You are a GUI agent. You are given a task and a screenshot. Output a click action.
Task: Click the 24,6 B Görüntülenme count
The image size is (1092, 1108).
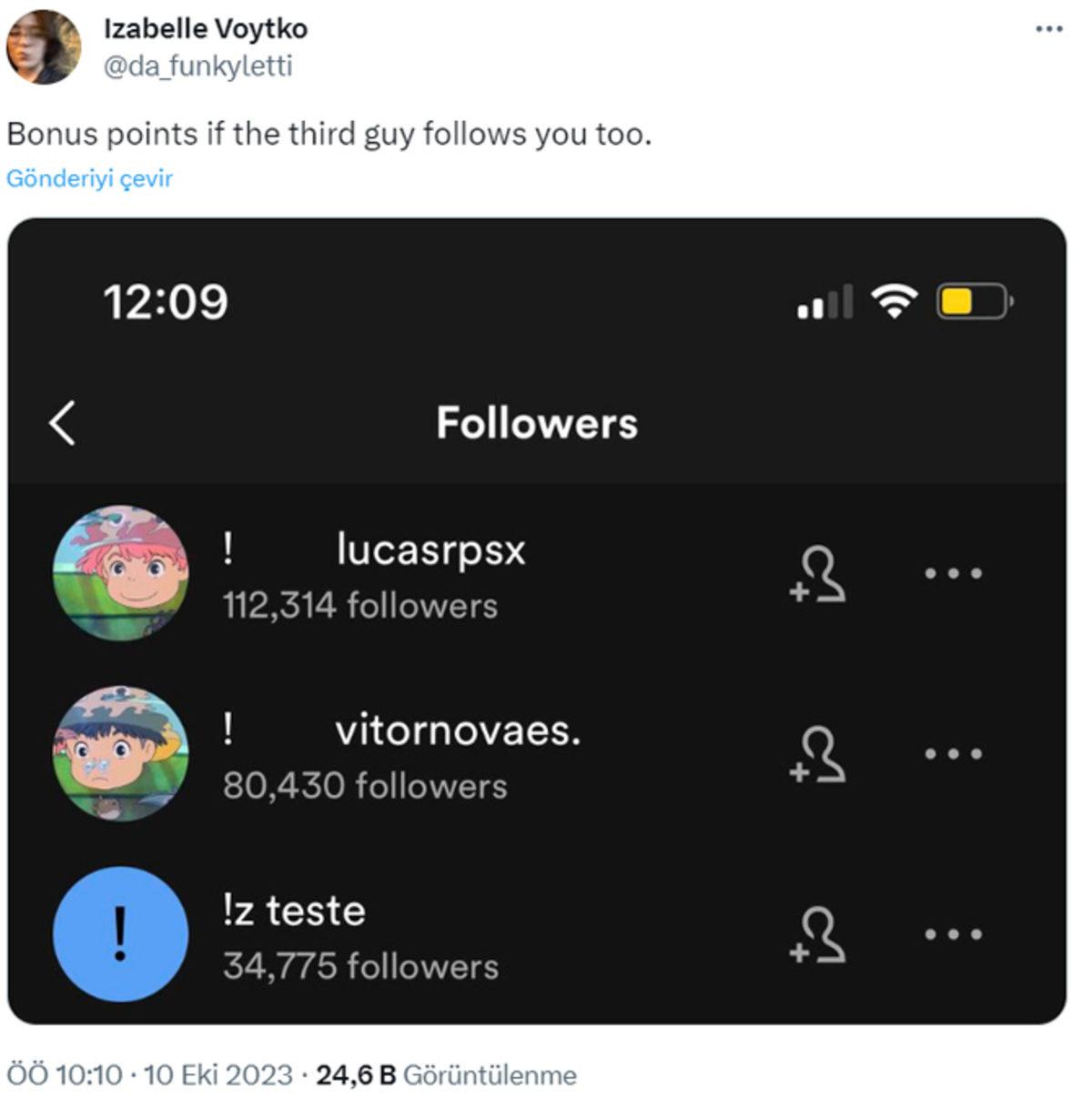(x=446, y=1075)
